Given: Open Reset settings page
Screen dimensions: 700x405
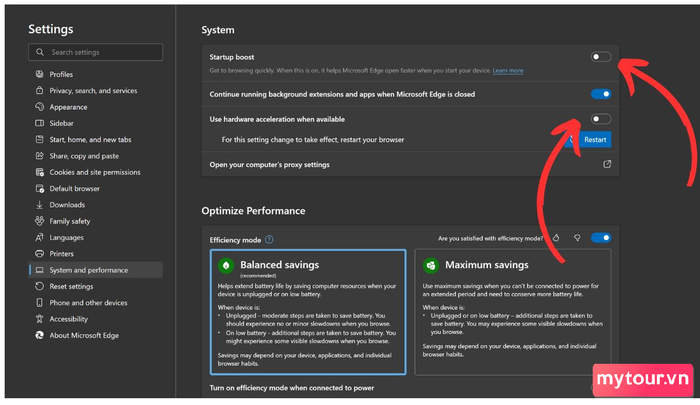Looking at the screenshot, I should [96, 287].
